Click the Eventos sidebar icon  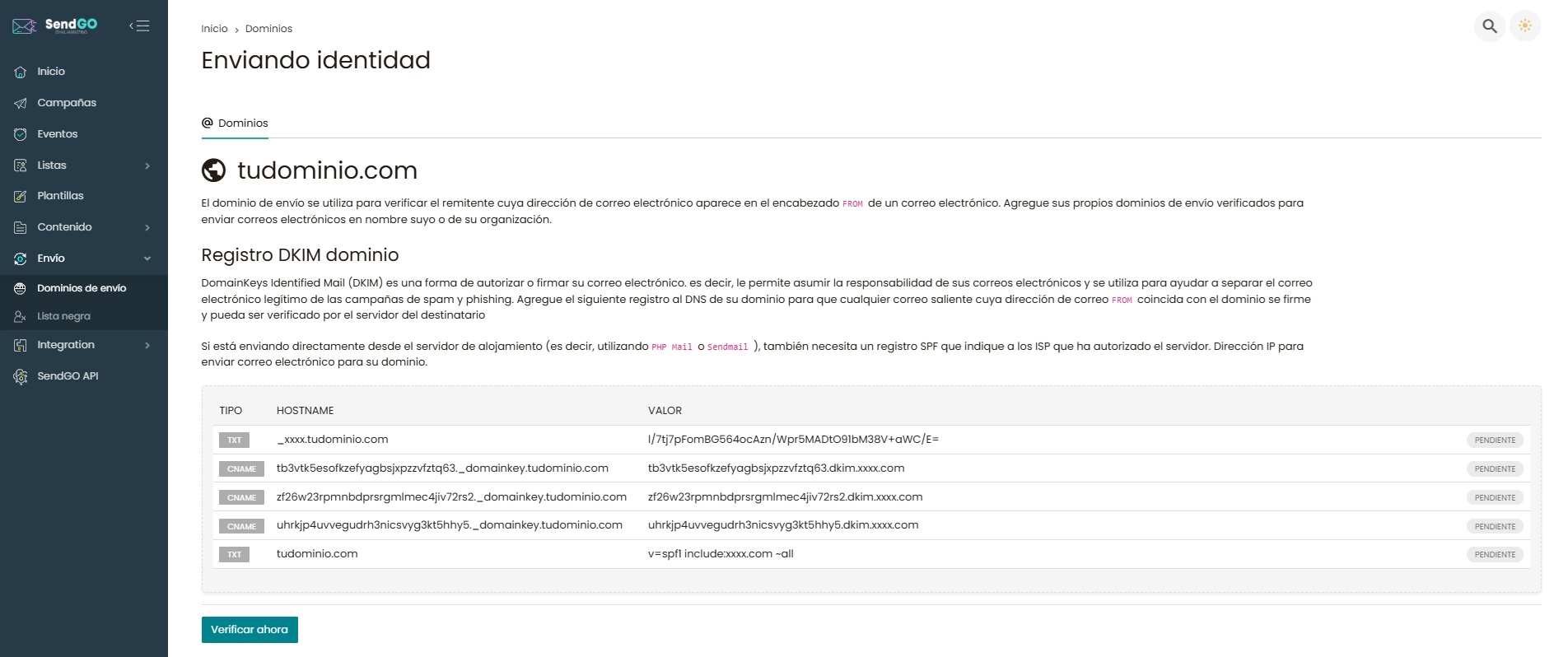pyautogui.click(x=21, y=134)
